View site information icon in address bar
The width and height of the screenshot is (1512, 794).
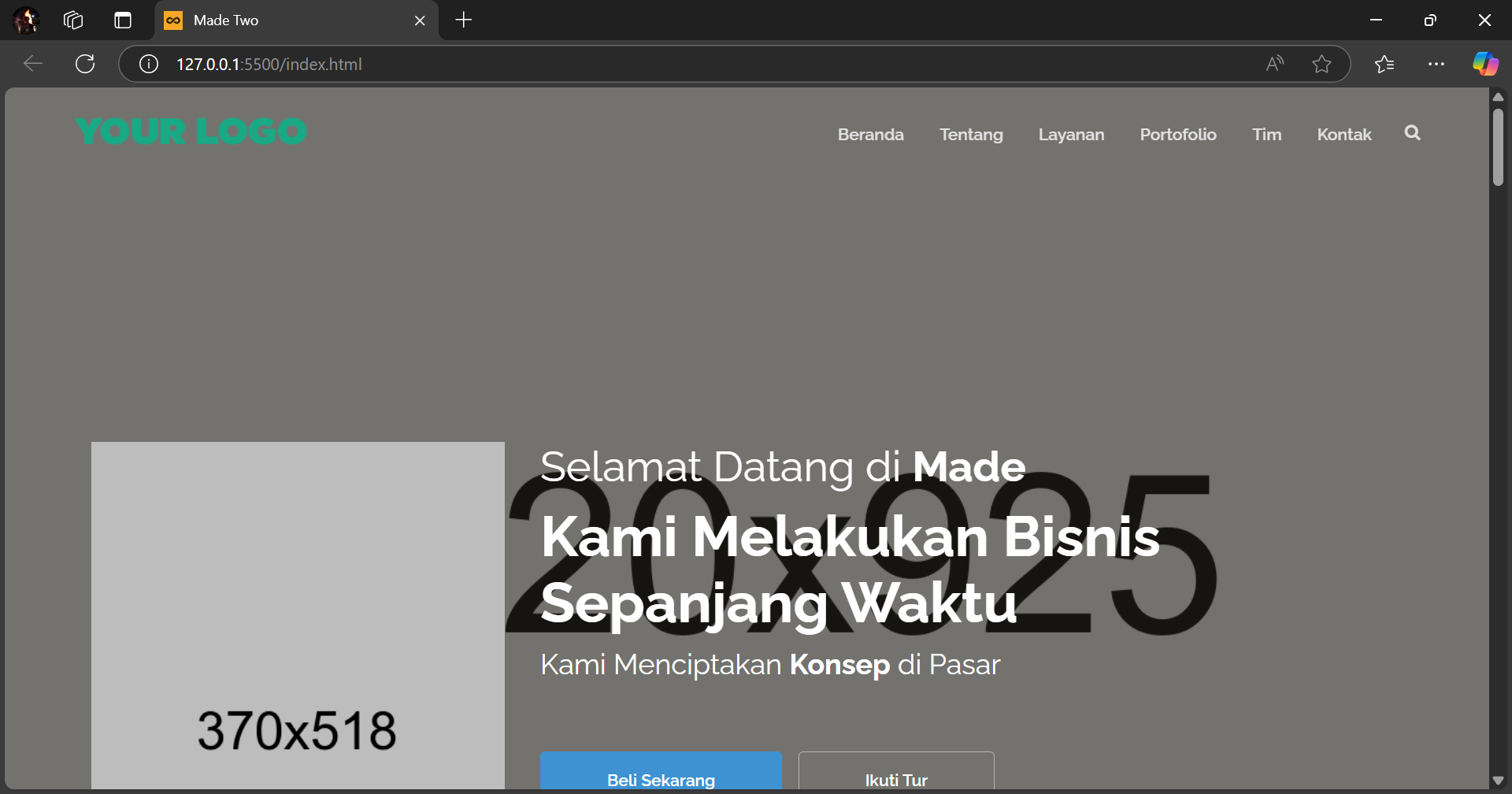[149, 64]
